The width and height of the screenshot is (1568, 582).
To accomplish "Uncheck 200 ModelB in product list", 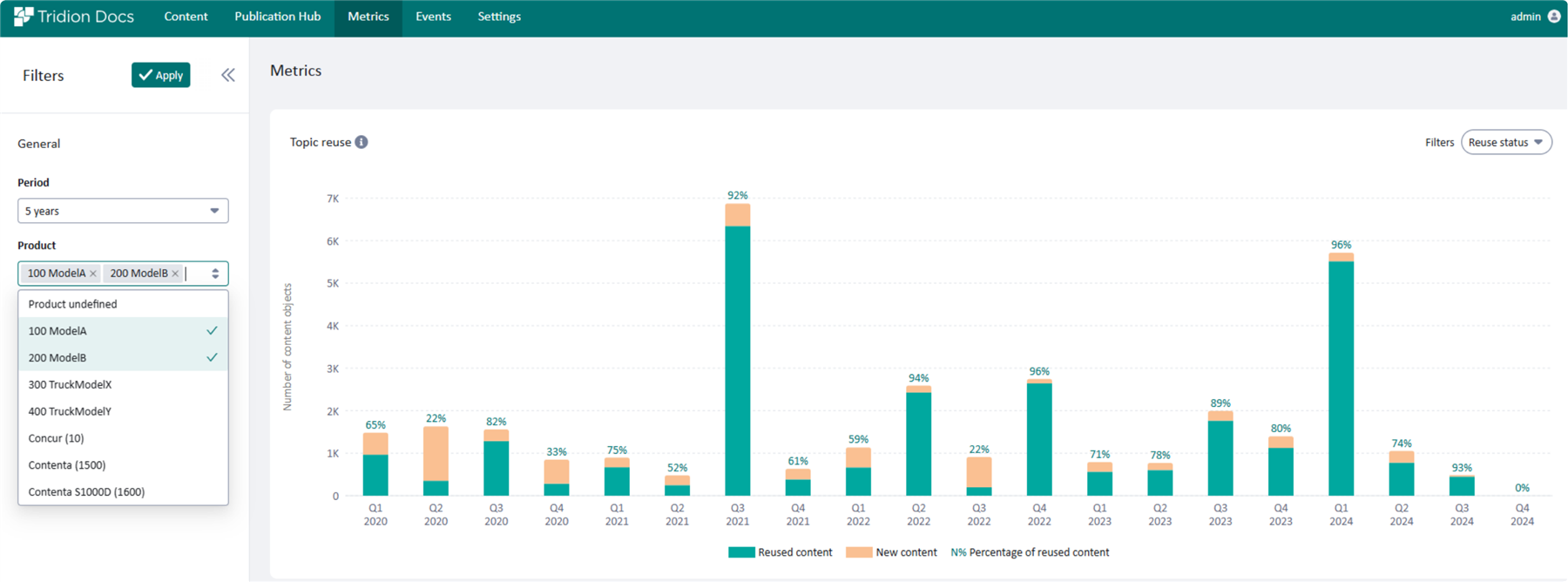I will pyautogui.click(x=123, y=358).
